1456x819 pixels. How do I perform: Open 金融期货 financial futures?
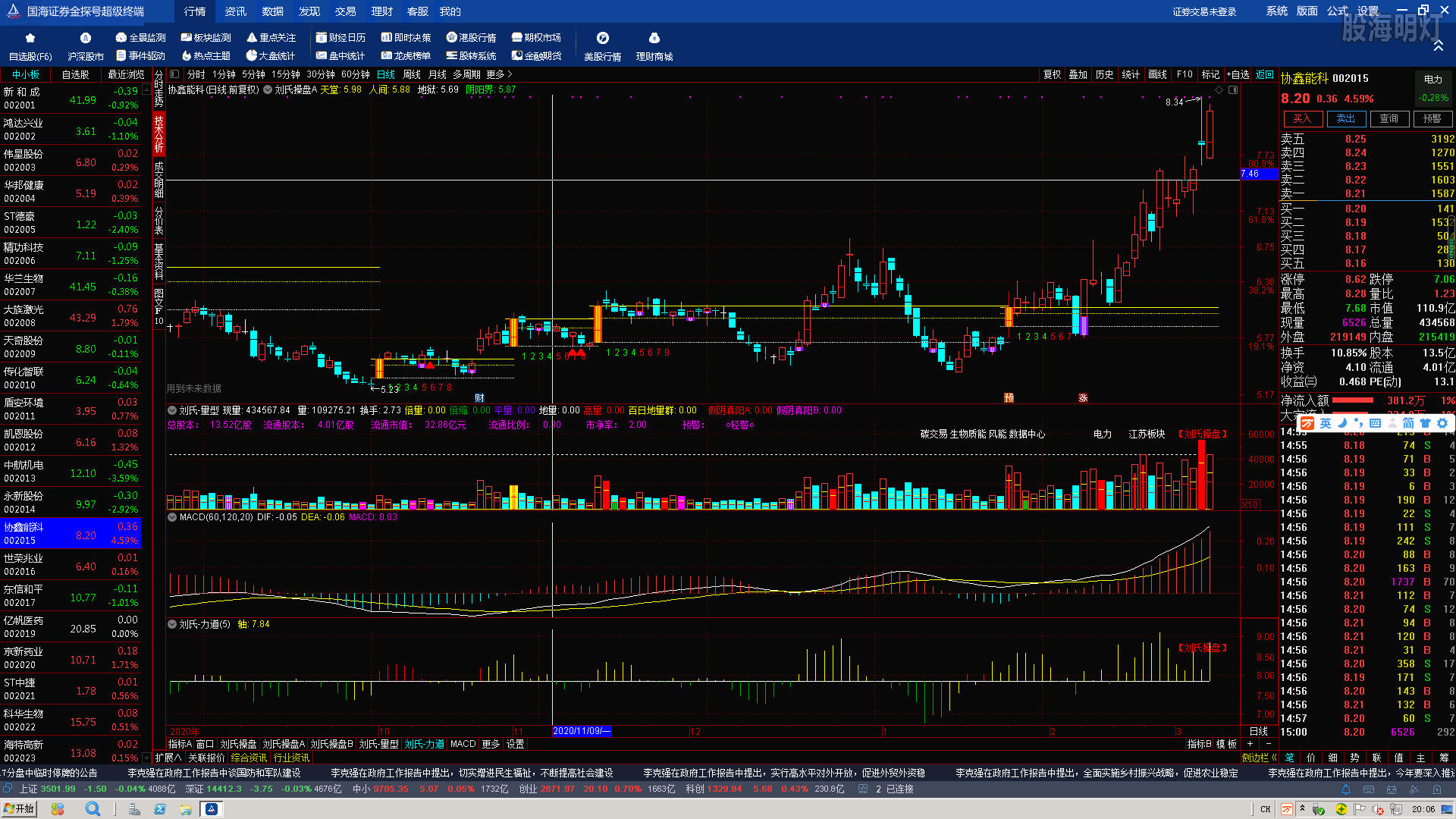click(x=537, y=55)
